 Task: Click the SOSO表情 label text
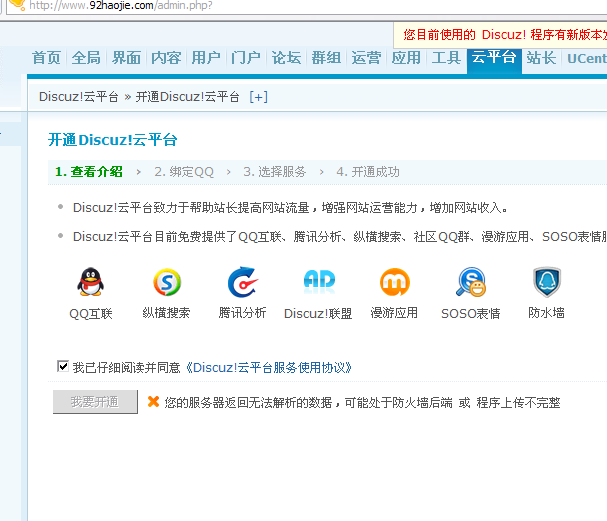pyautogui.click(x=471, y=314)
